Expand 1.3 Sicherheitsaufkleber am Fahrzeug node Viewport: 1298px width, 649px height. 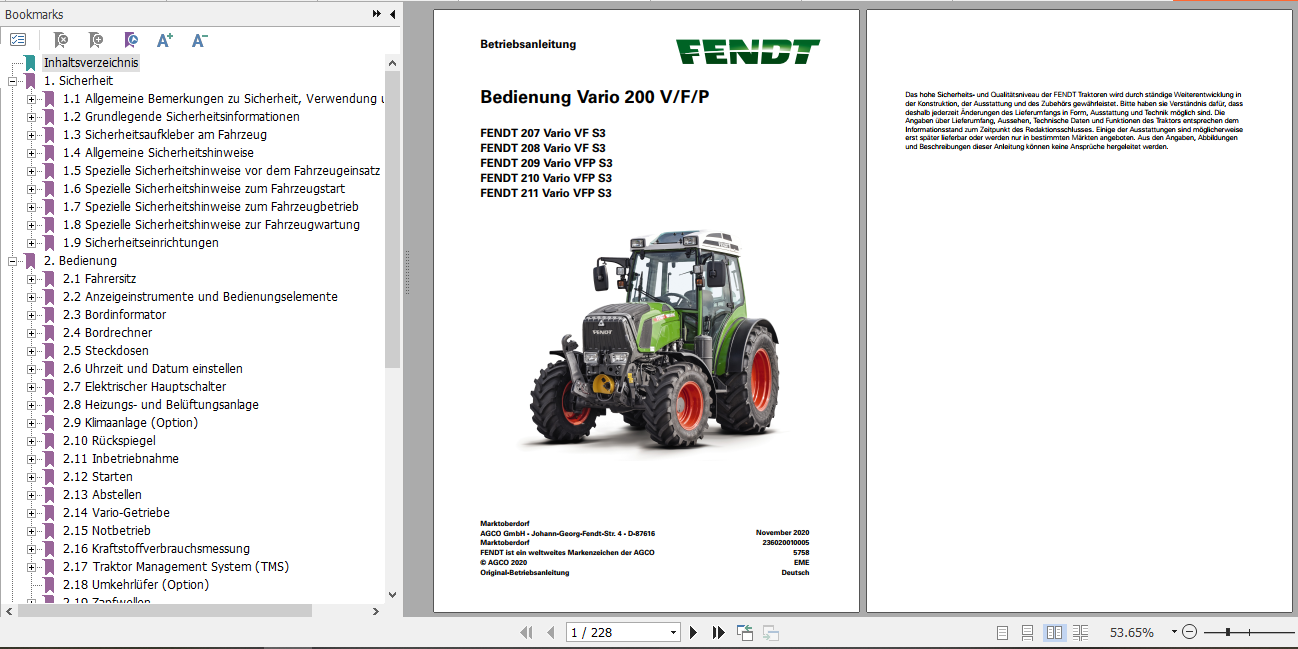point(31,135)
